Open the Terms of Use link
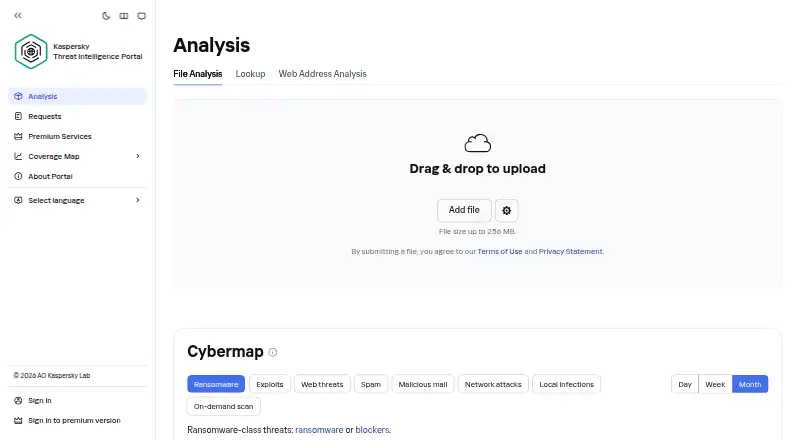Screen dimensions: 800x440 [500, 251]
